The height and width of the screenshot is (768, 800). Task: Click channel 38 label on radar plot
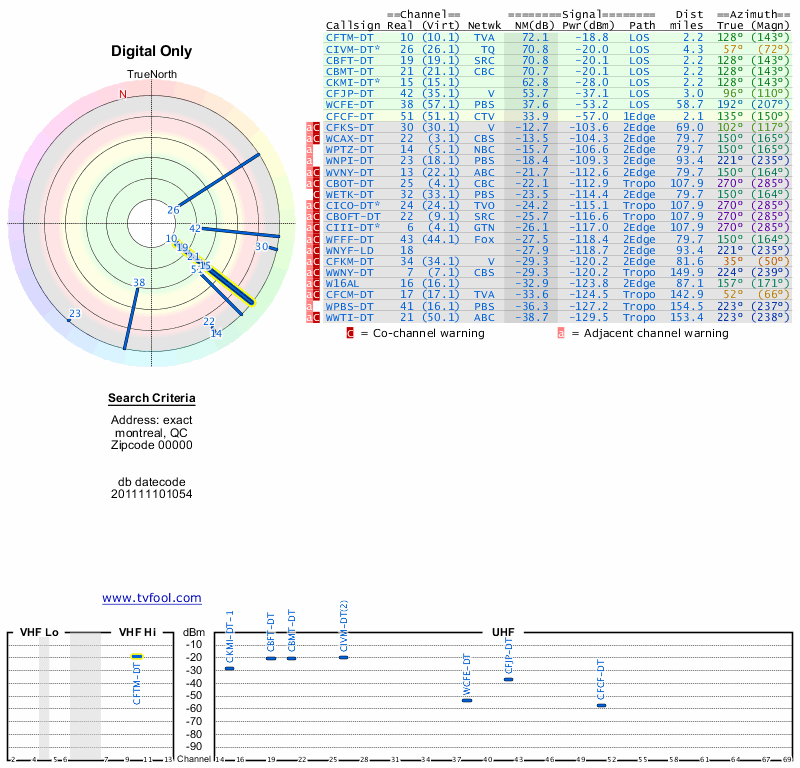coord(139,283)
